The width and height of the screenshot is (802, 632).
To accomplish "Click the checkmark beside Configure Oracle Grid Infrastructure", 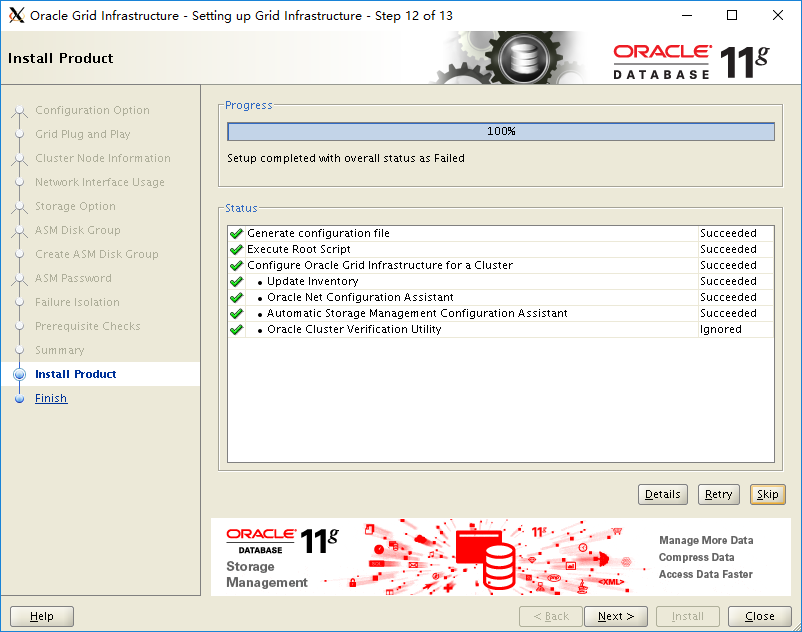I will pyautogui.click(x=236, y=265).
